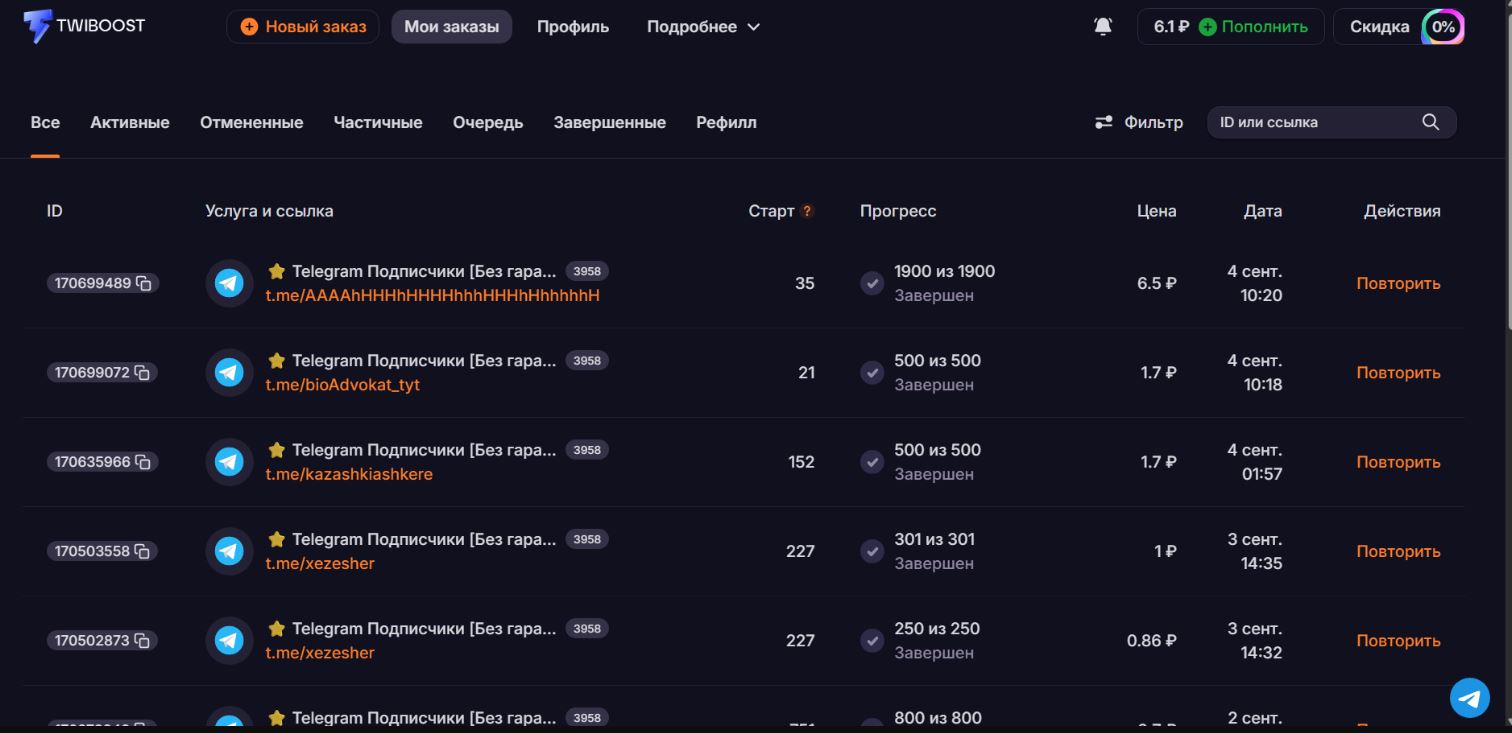Viewport: 1512px width, 733px height.
Task: Switch to the Активные tab
Action: coord(130,122)
